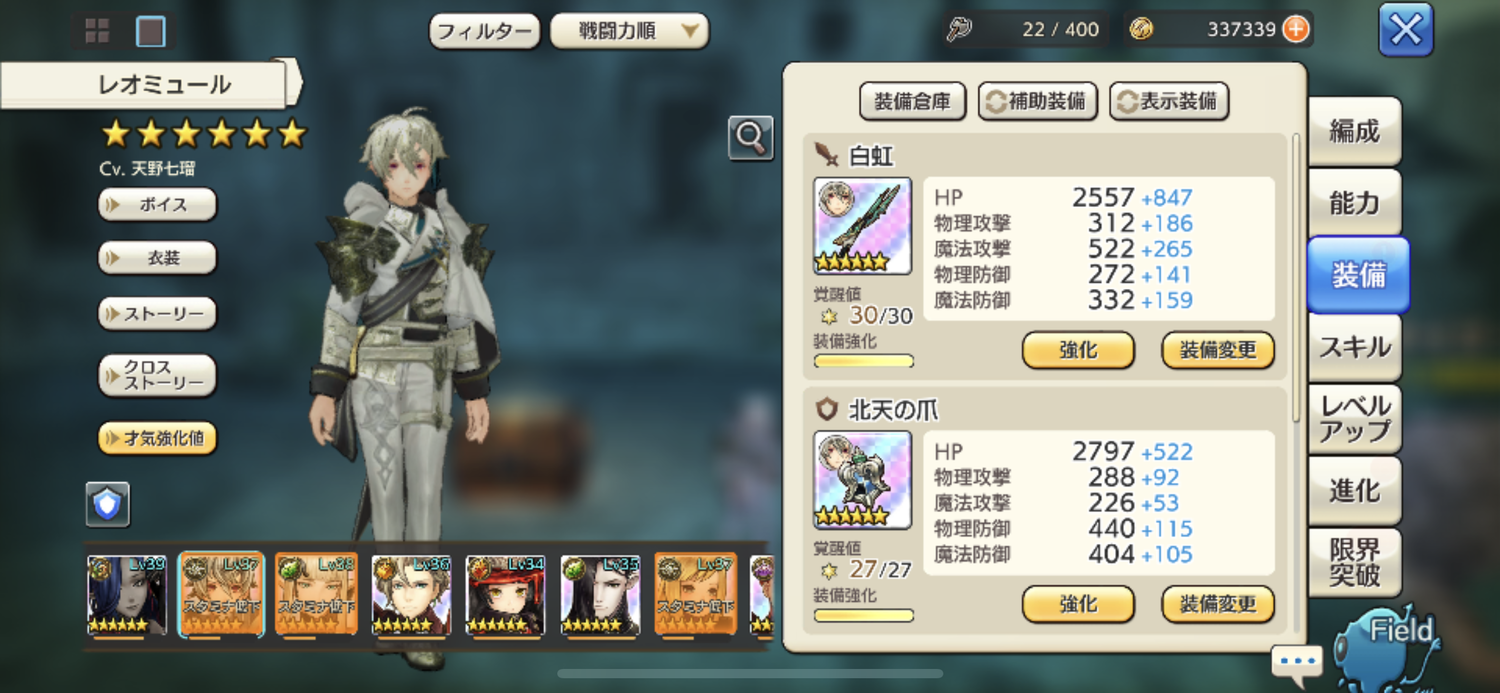Click 装備変更 for 北天の爪

(1218, 605)
